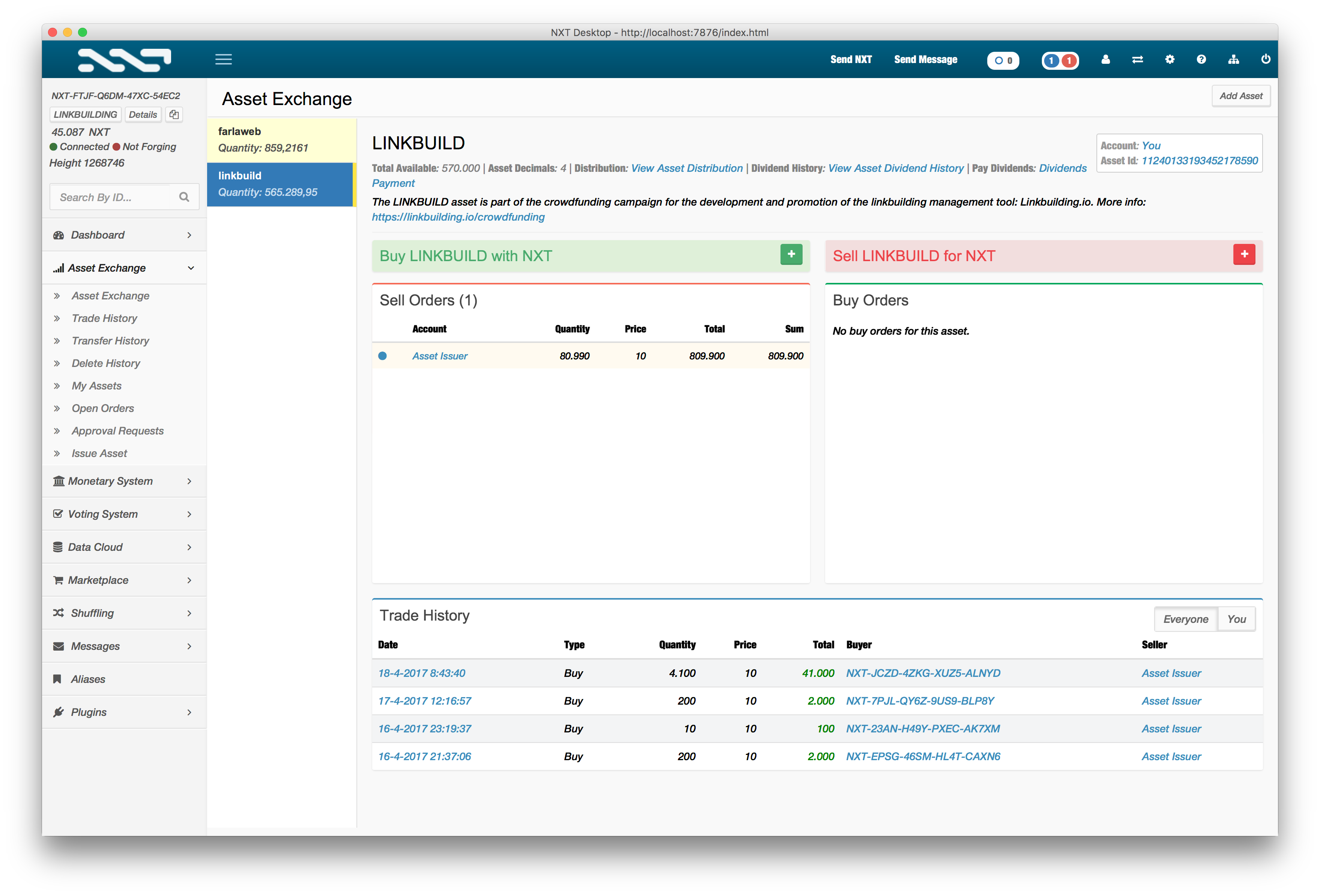This screenshot has width=1320, height=896.
Task: Expand the Shuffling chevron
Action: coord(189,613)
